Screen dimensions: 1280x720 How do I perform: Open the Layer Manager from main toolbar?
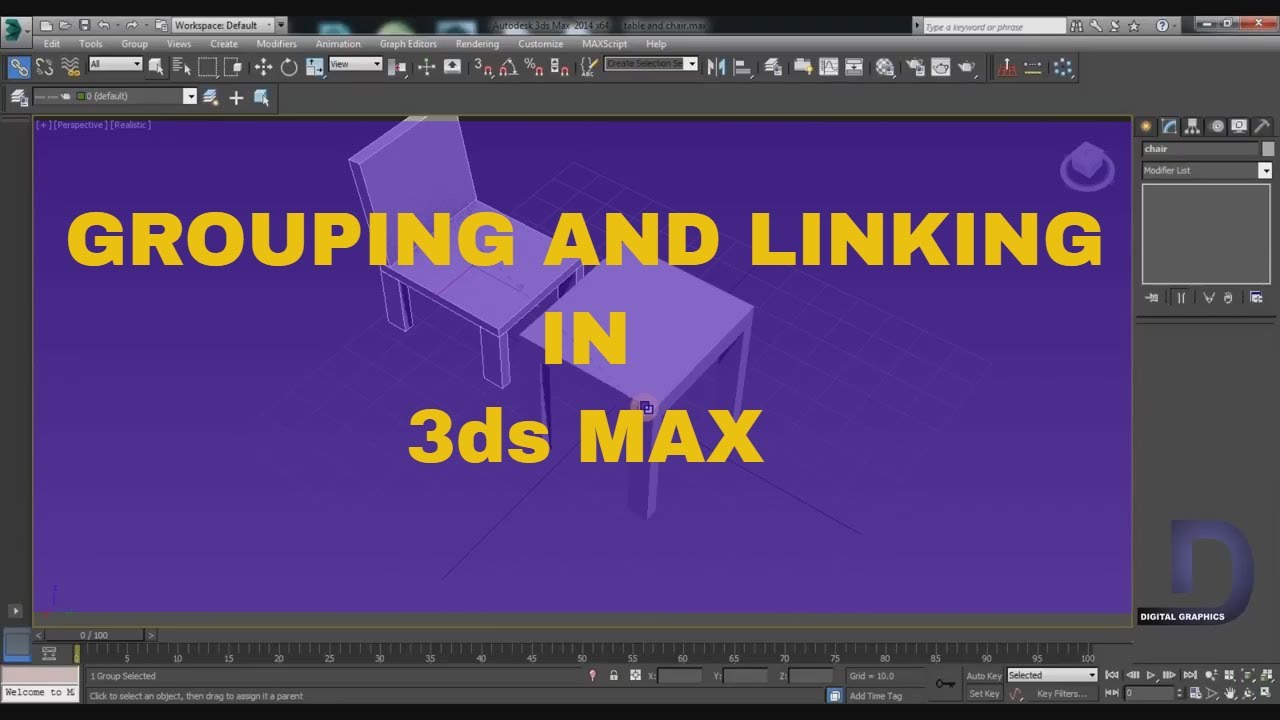(x=773, y=67)
